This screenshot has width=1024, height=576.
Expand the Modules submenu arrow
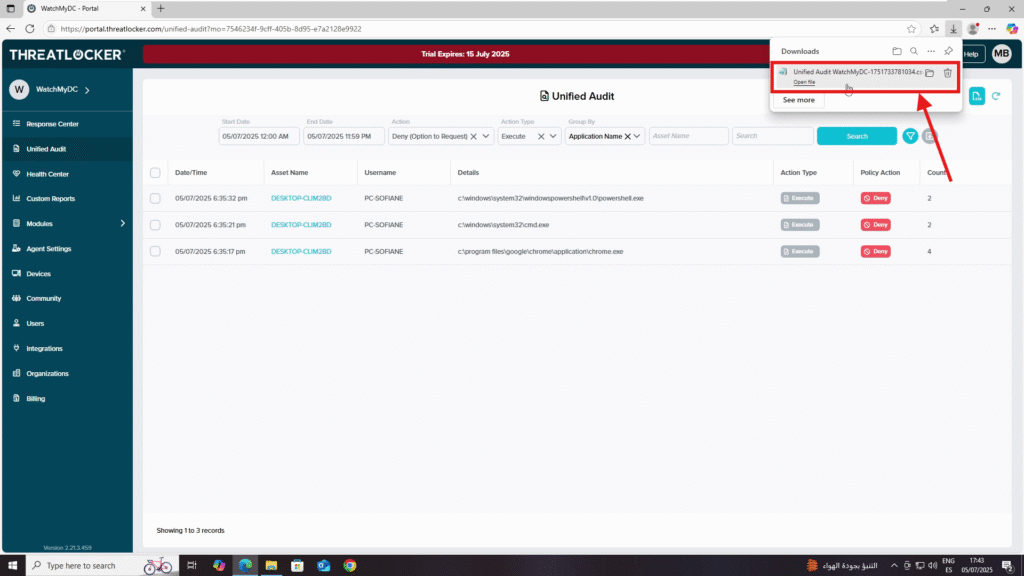coord(122,223)
